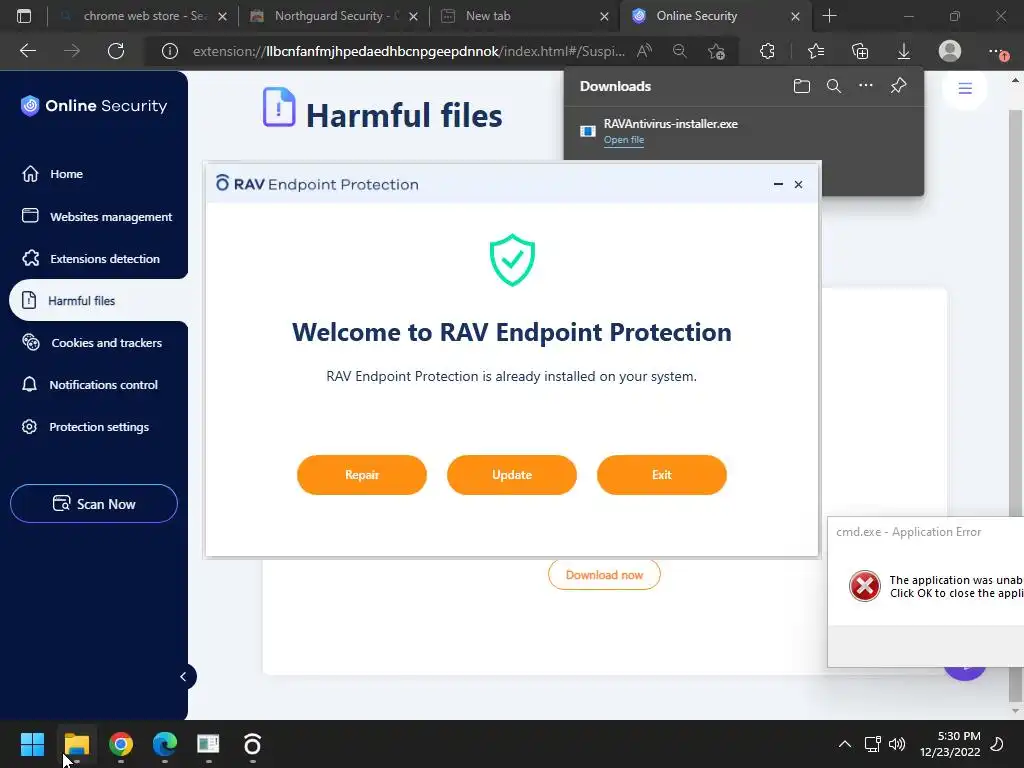Viewport: 1024px width, 768px height.
Task: Click Online Security logo in sidebar
Action: pos(94,105)
